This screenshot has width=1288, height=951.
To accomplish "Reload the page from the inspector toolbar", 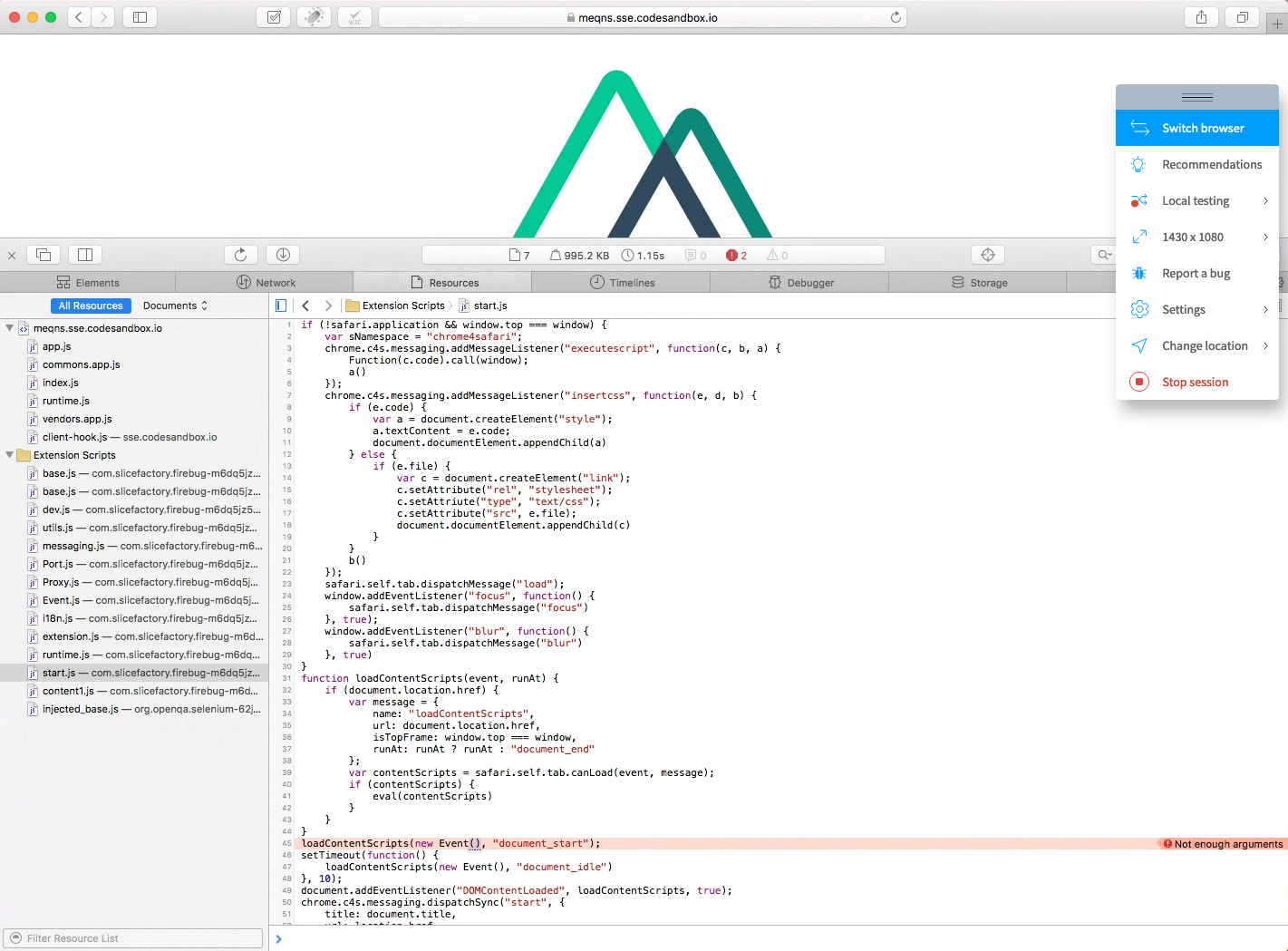I will point(241,255).
